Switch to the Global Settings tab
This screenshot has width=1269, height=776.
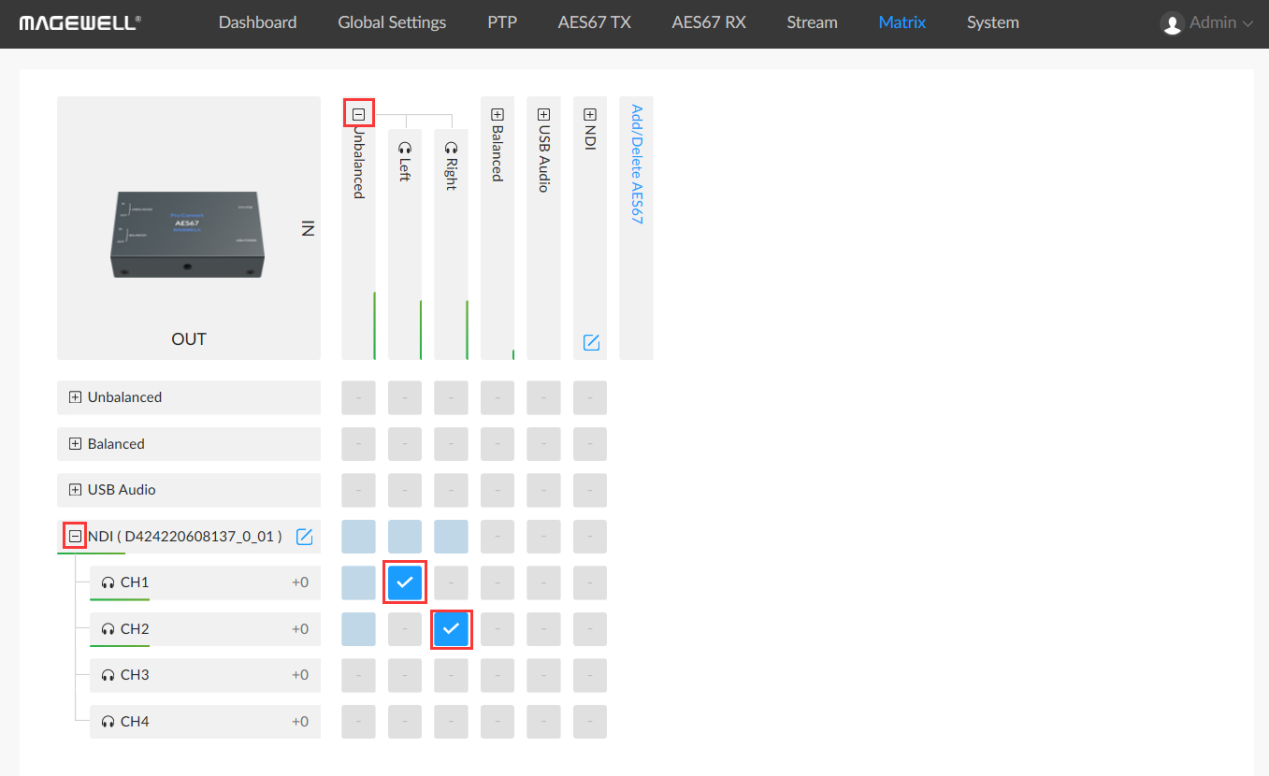(392, 23)
